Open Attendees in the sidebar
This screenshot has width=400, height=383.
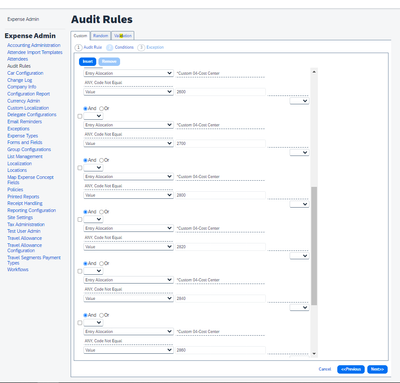point(18,59)
